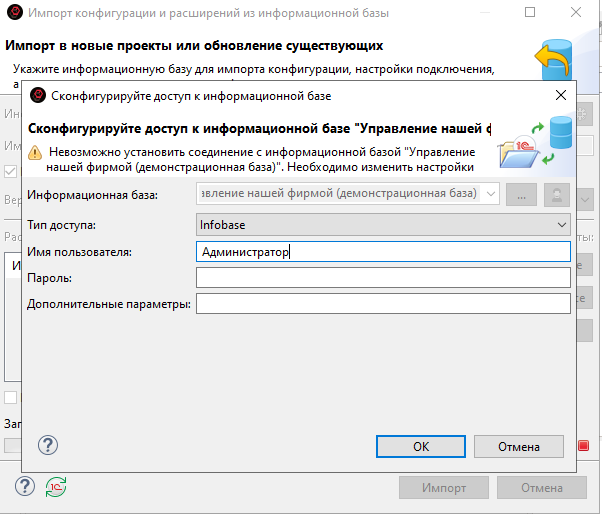Click the Дополнительные параметры text field

pyautogui.click(x=383, y=304)
